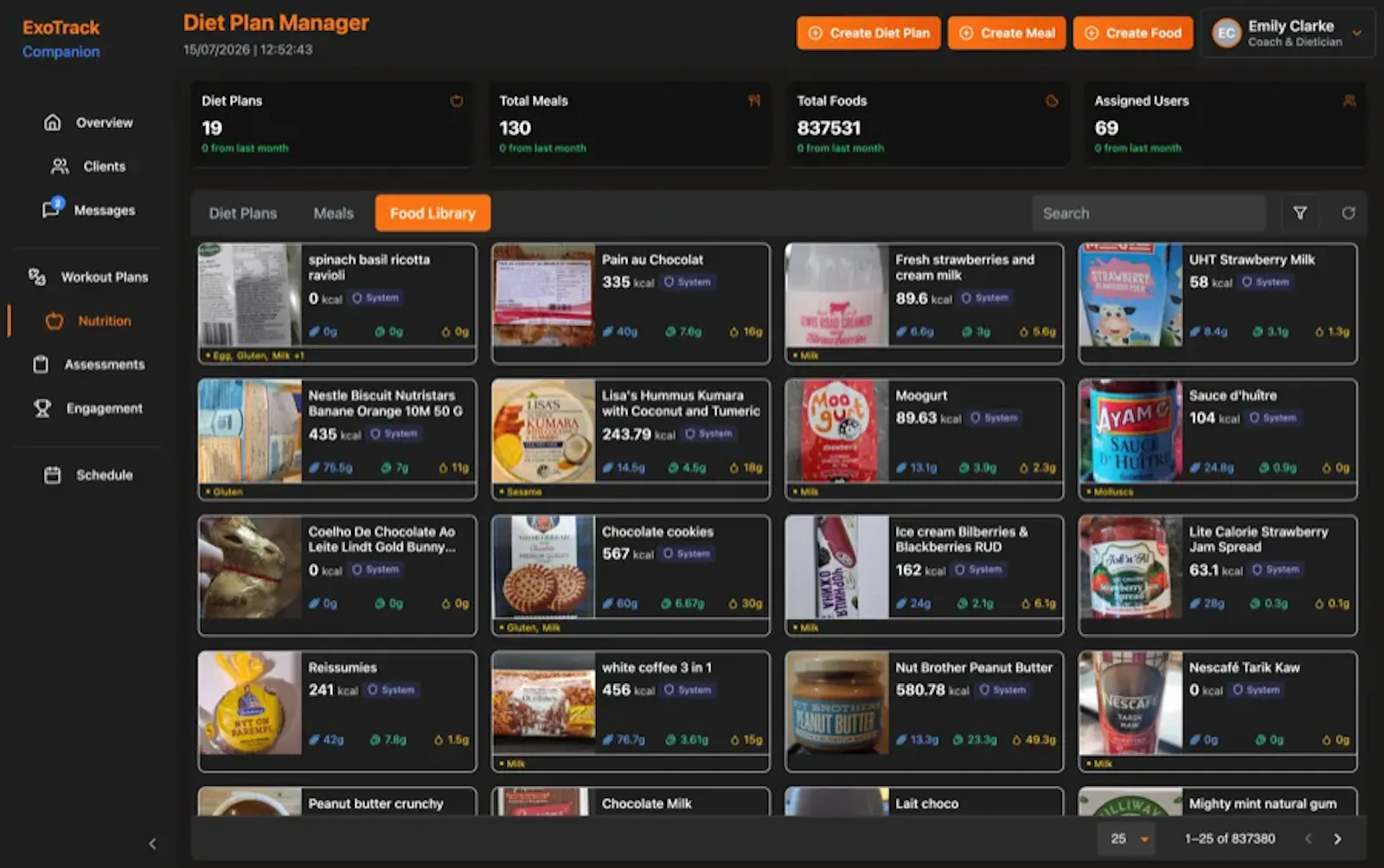Viewport: 1384px width, 868px height.
Task: Go to the previous page of foods
Action: (x=1308, y=839)
